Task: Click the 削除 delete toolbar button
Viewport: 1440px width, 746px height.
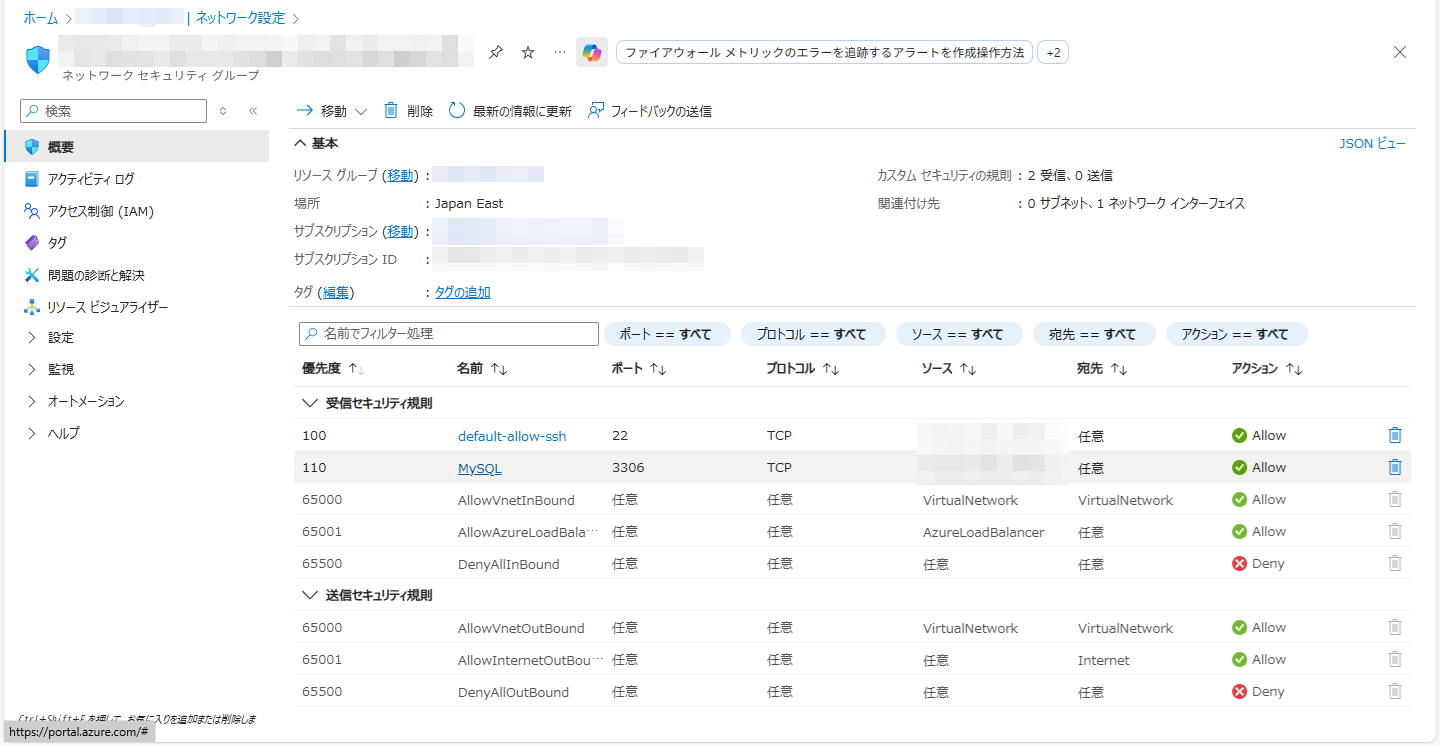Action: pyautogui.click(x=408, y=111)
